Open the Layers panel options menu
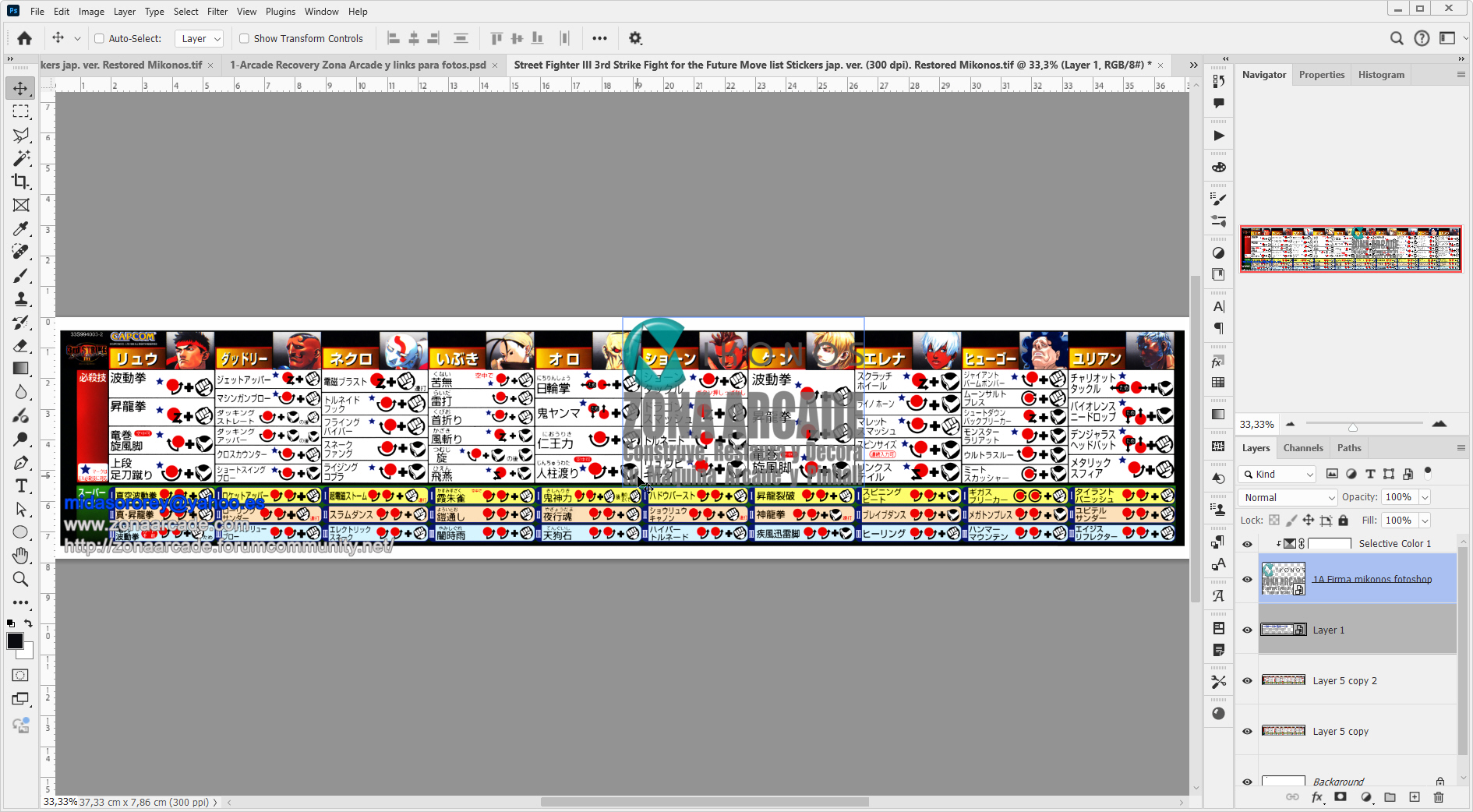 tap(1461, 448)
